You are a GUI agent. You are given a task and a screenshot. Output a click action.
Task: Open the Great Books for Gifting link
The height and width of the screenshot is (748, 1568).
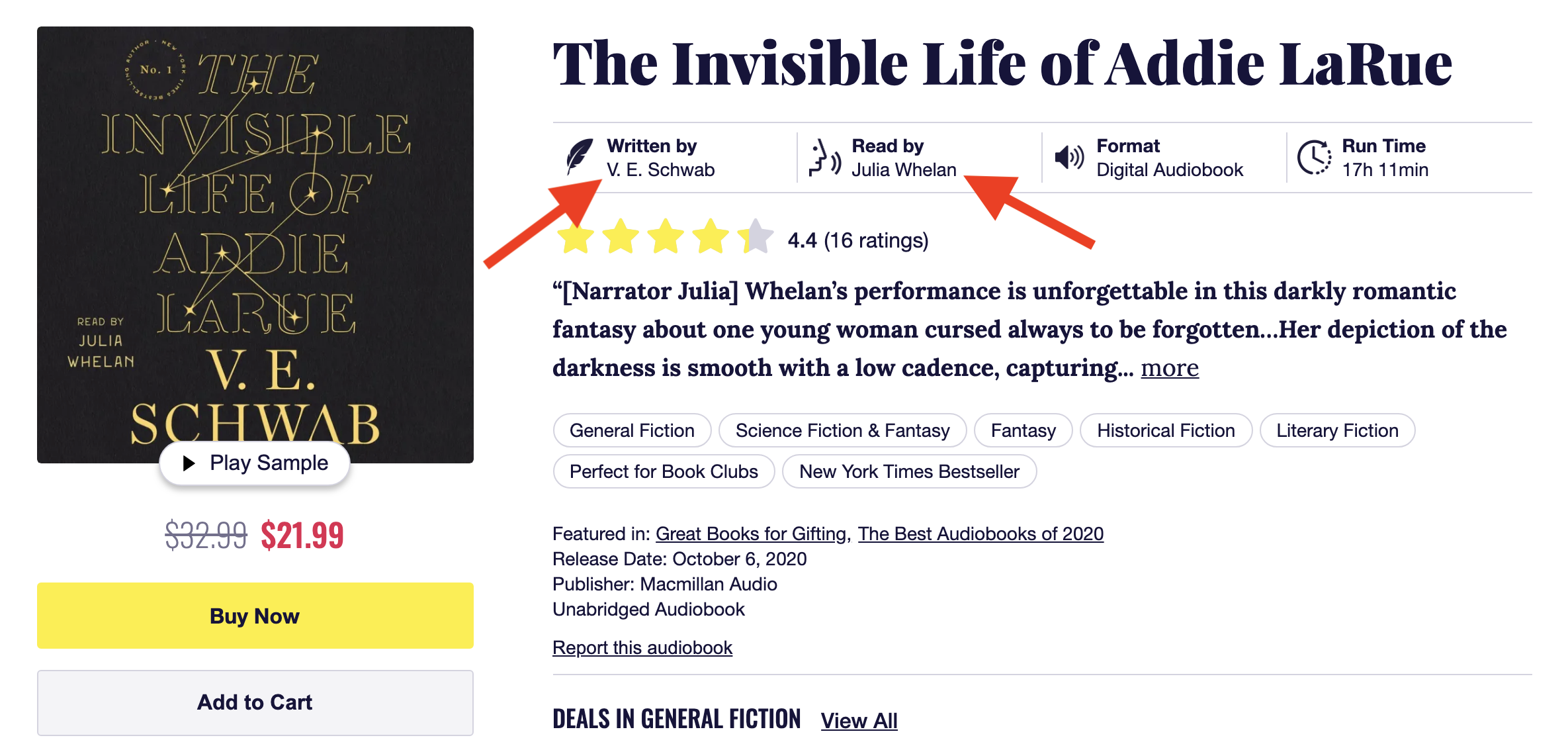tap(751, 534)
